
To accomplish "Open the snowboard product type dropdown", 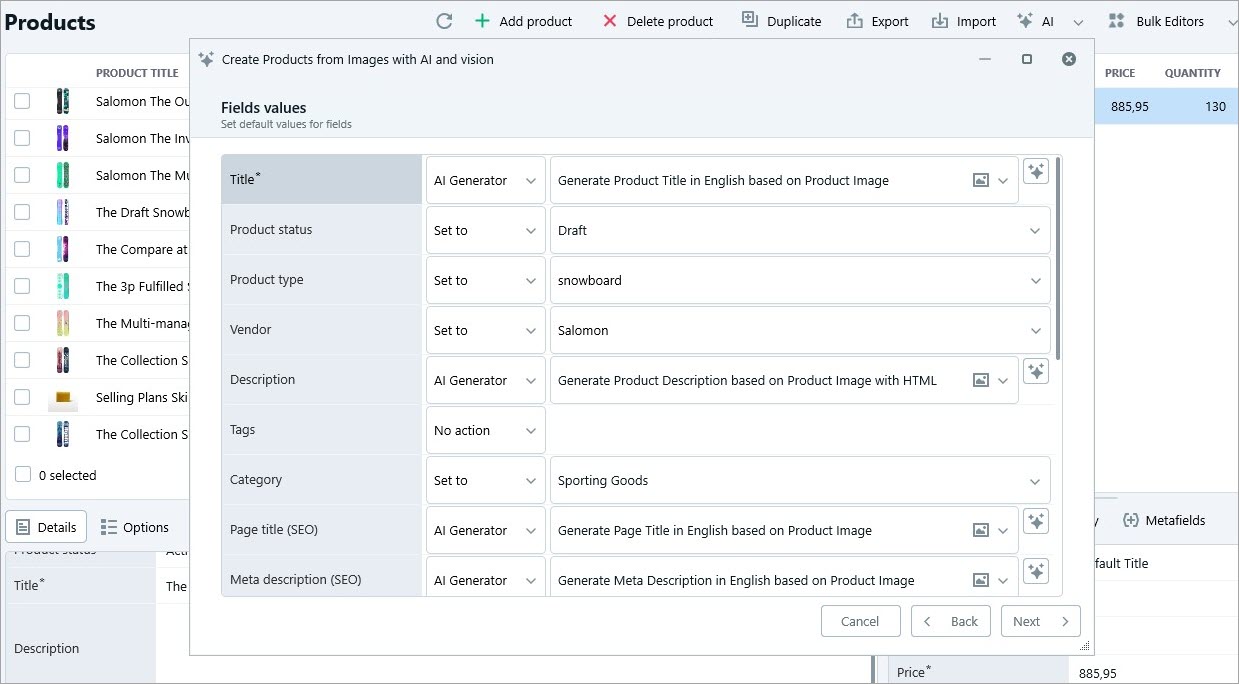I will pyautogui.click(x=800, y=281).
